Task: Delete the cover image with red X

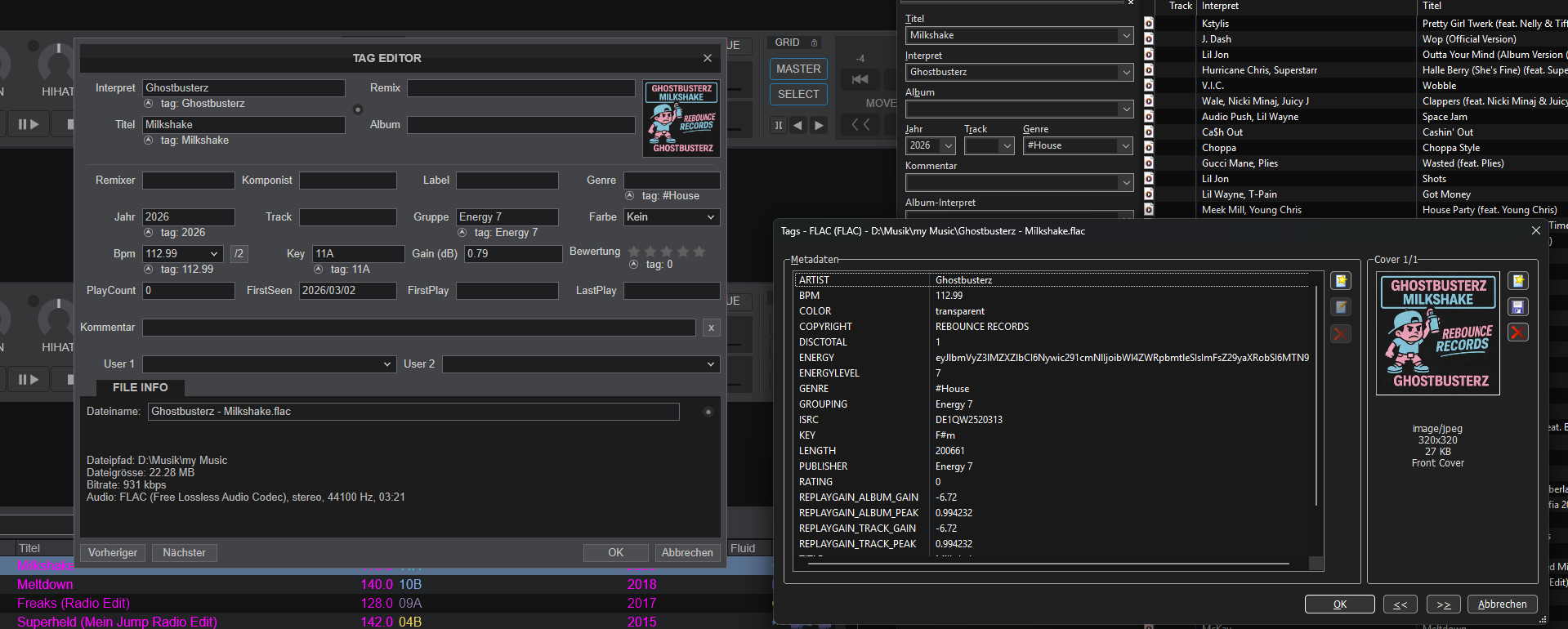Action: (1517, 332)
